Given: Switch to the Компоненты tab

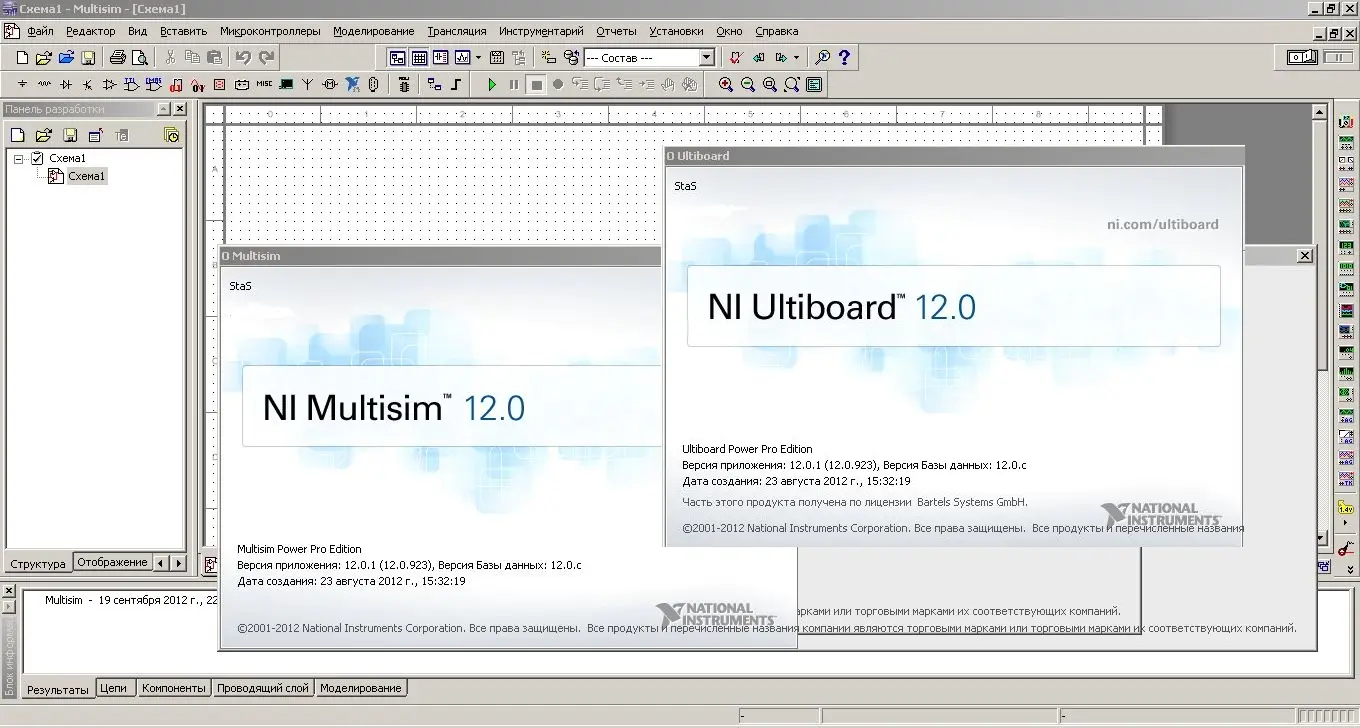Looking at the screenshot, I should pos(174,688).
